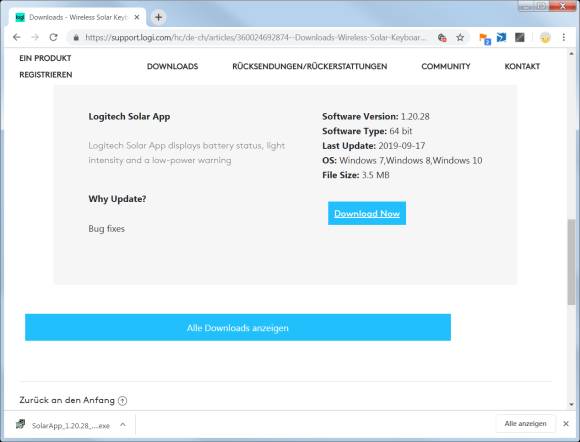
Task: Click the Logitech Solar App heading
Action: click(x=129, y=117)
